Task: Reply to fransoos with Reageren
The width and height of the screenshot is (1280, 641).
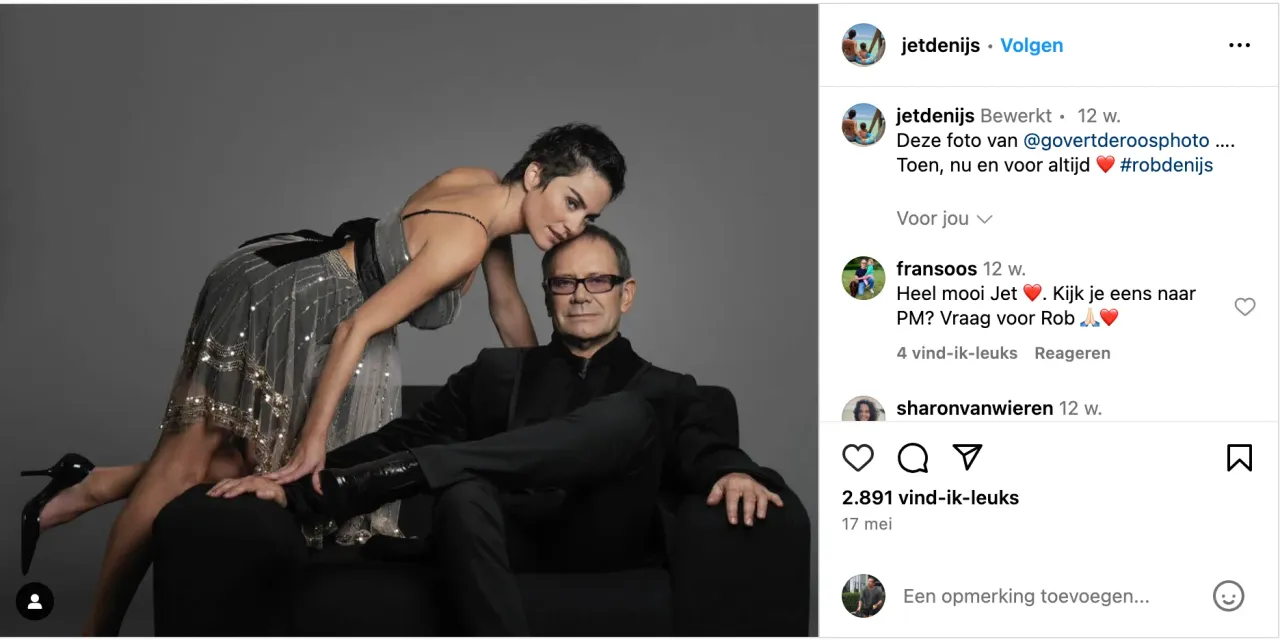Action: click(1072, 353)
